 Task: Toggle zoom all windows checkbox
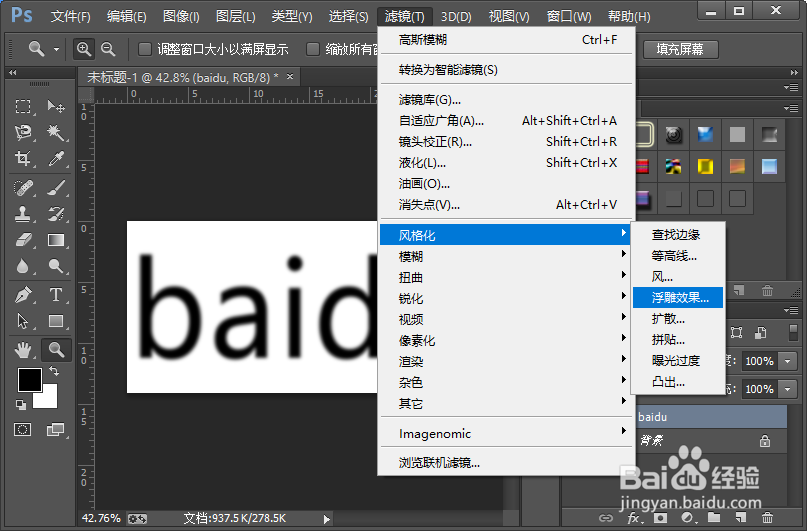[x=312, y=49]
